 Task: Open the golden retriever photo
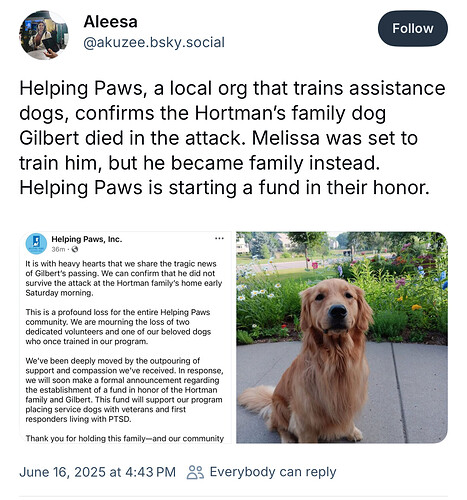(342, 337)
